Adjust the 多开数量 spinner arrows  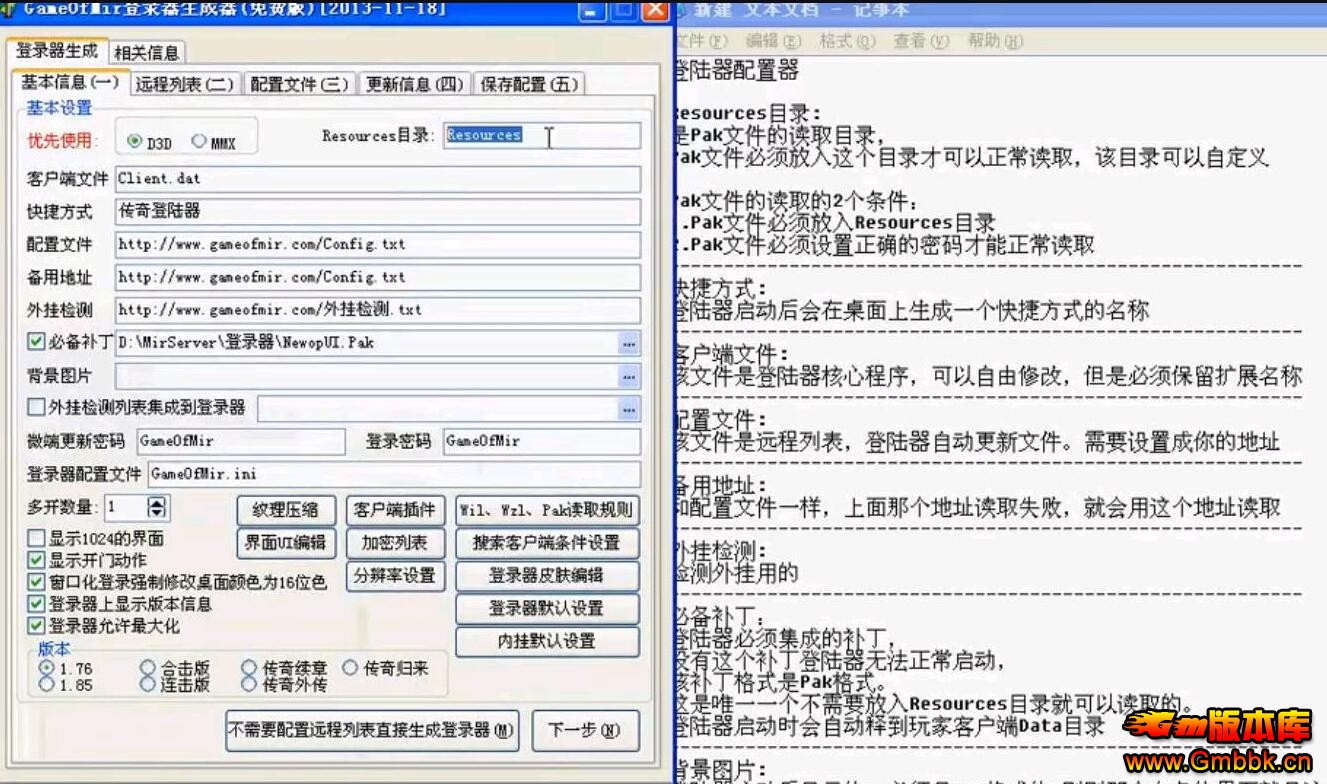(158, 507)
